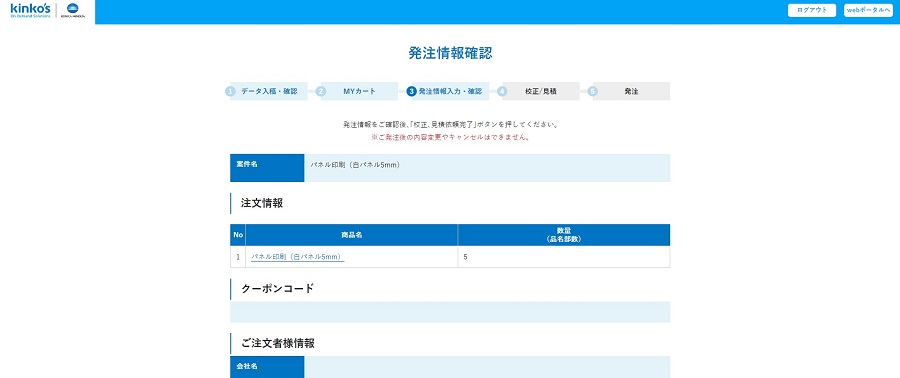Viewport: 900px width, 378px height.
Task: Click the step 3 number circle
Action: pyautogui.click(x=412, y=91)
